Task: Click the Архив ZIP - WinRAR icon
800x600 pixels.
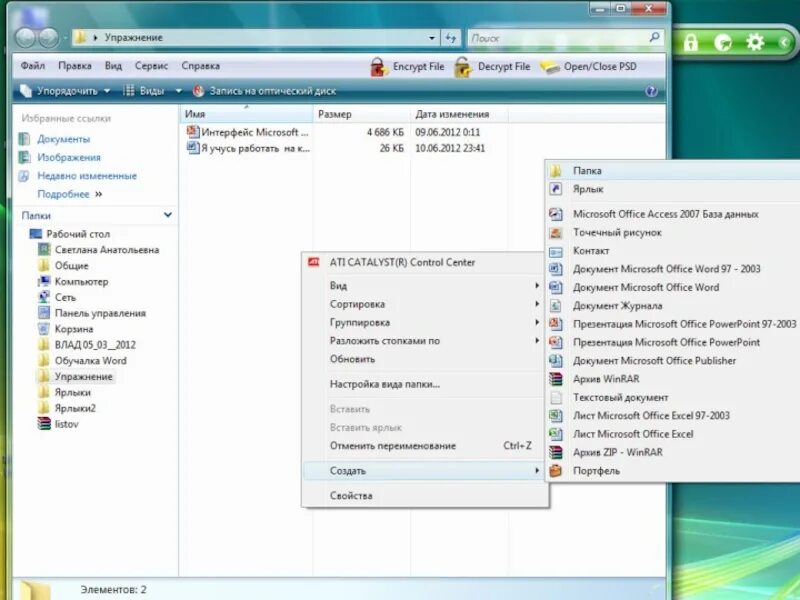Action: tap(556, 453)
